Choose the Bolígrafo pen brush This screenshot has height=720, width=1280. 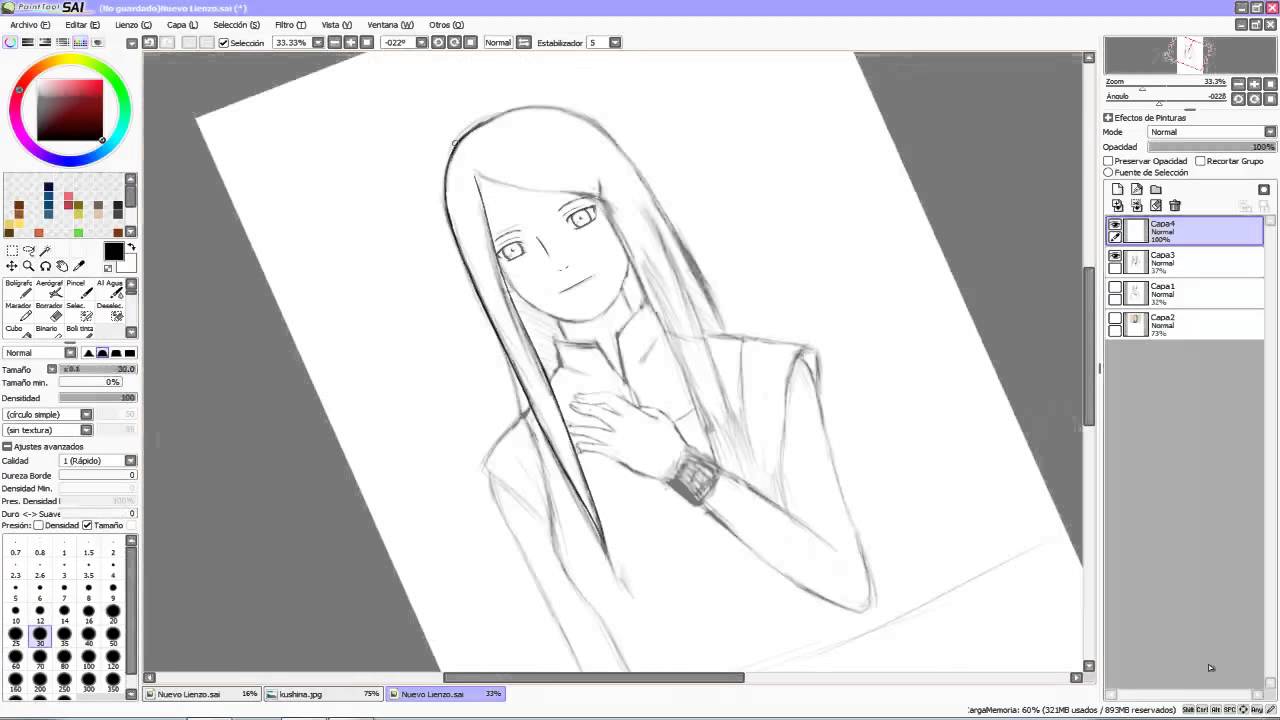point(19,289)
